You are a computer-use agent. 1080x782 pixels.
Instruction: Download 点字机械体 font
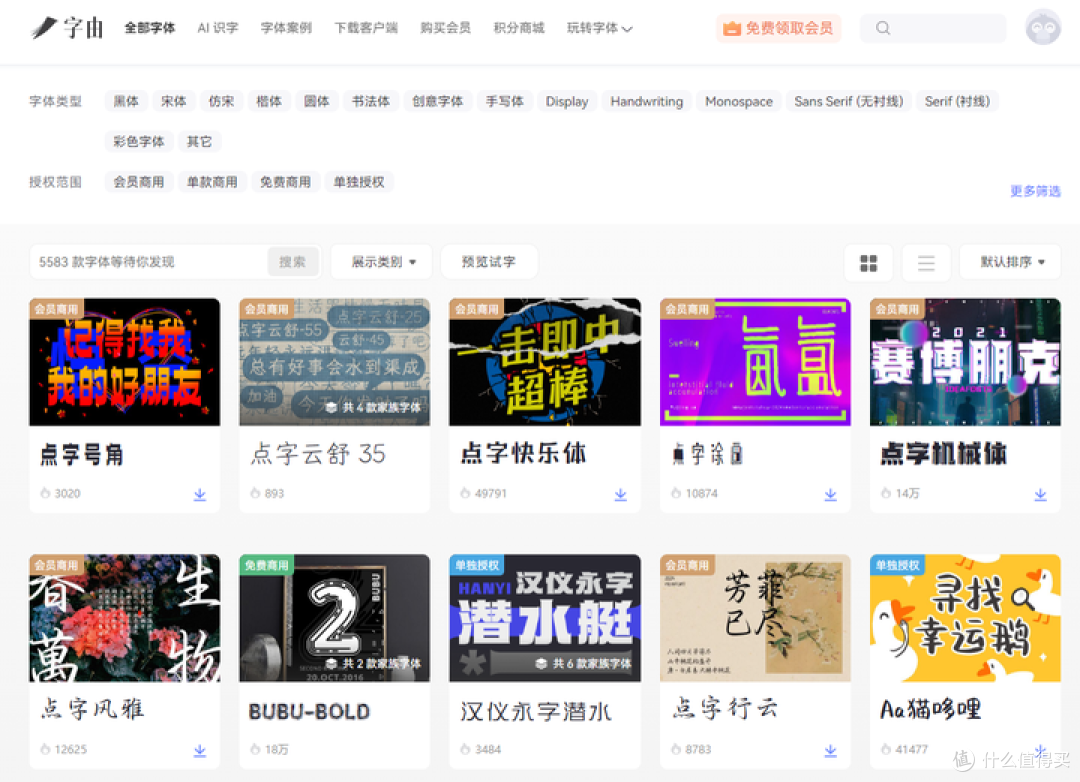click(1041, 494)
